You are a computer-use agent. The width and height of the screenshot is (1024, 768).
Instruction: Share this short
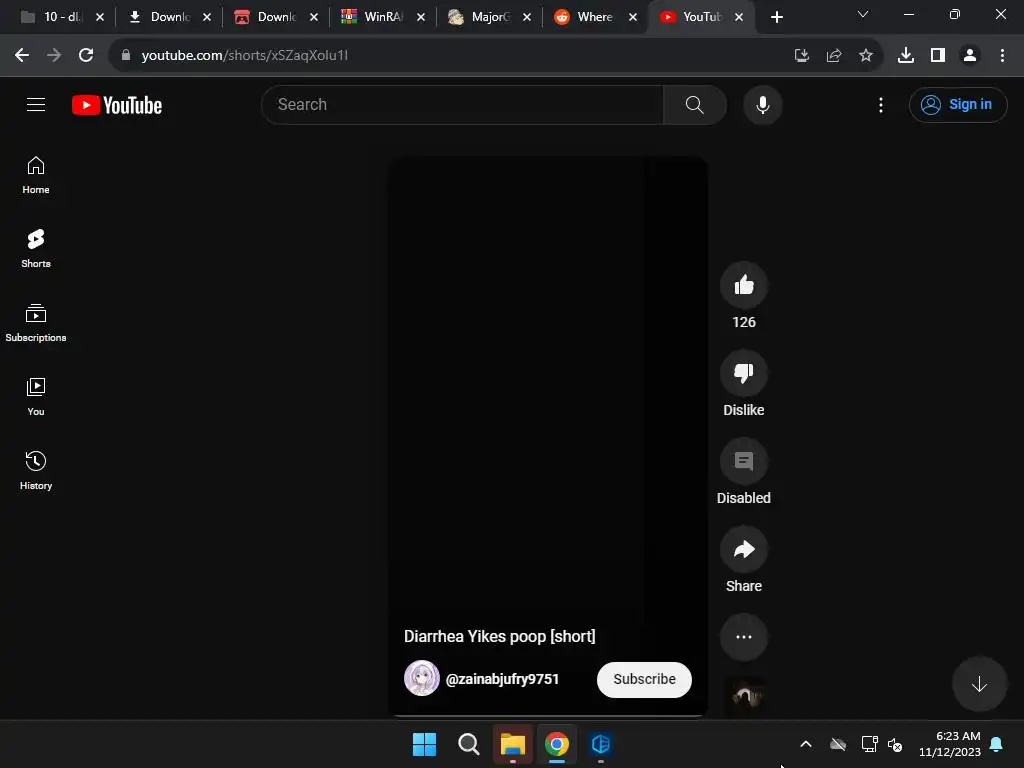[x=744, y=549]
